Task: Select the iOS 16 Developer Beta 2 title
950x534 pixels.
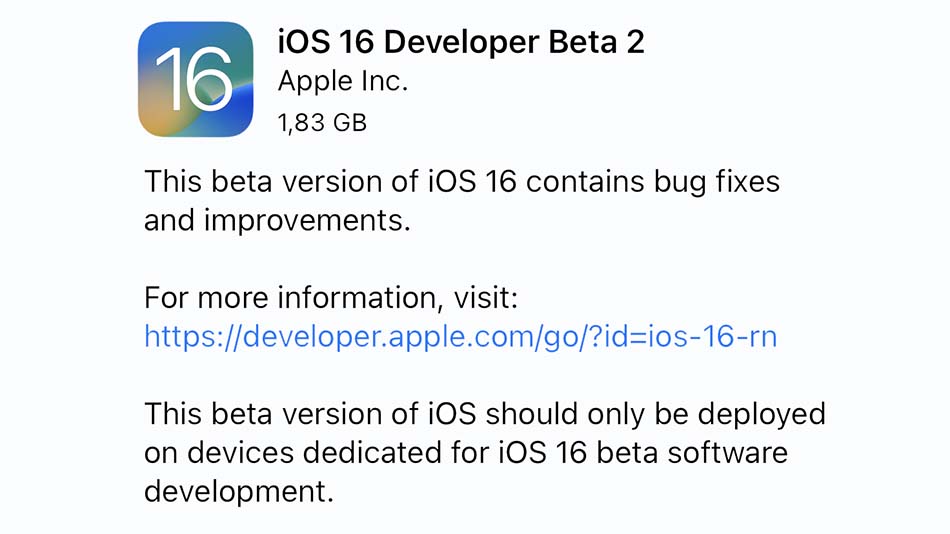Action: pyautogui.click(x=461, y=42)
